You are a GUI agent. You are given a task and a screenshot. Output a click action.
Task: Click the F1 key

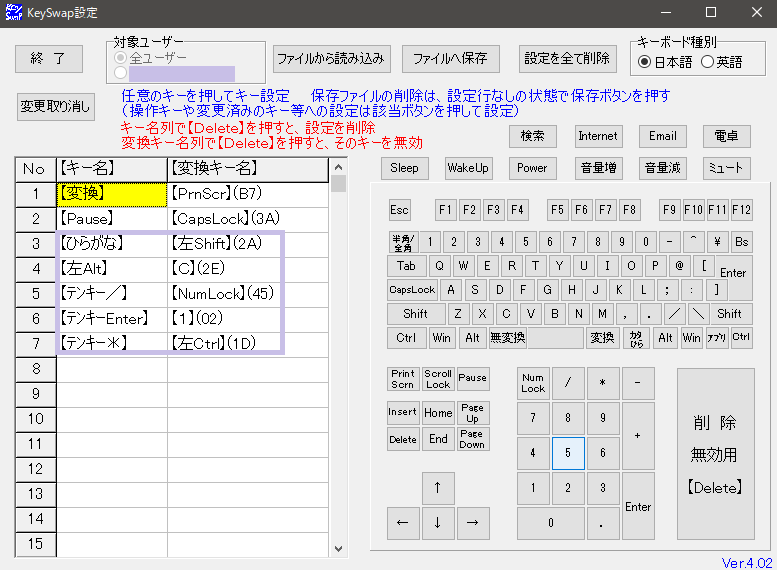point(445,210)
